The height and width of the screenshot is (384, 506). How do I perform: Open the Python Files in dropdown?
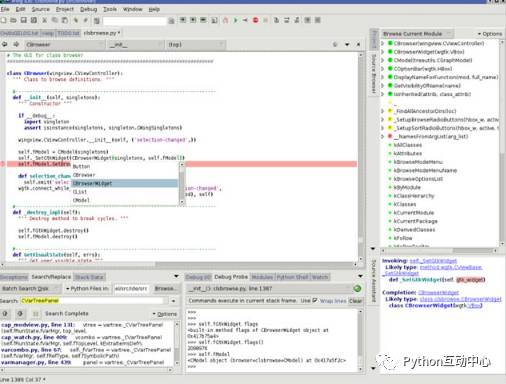[87, 288]
